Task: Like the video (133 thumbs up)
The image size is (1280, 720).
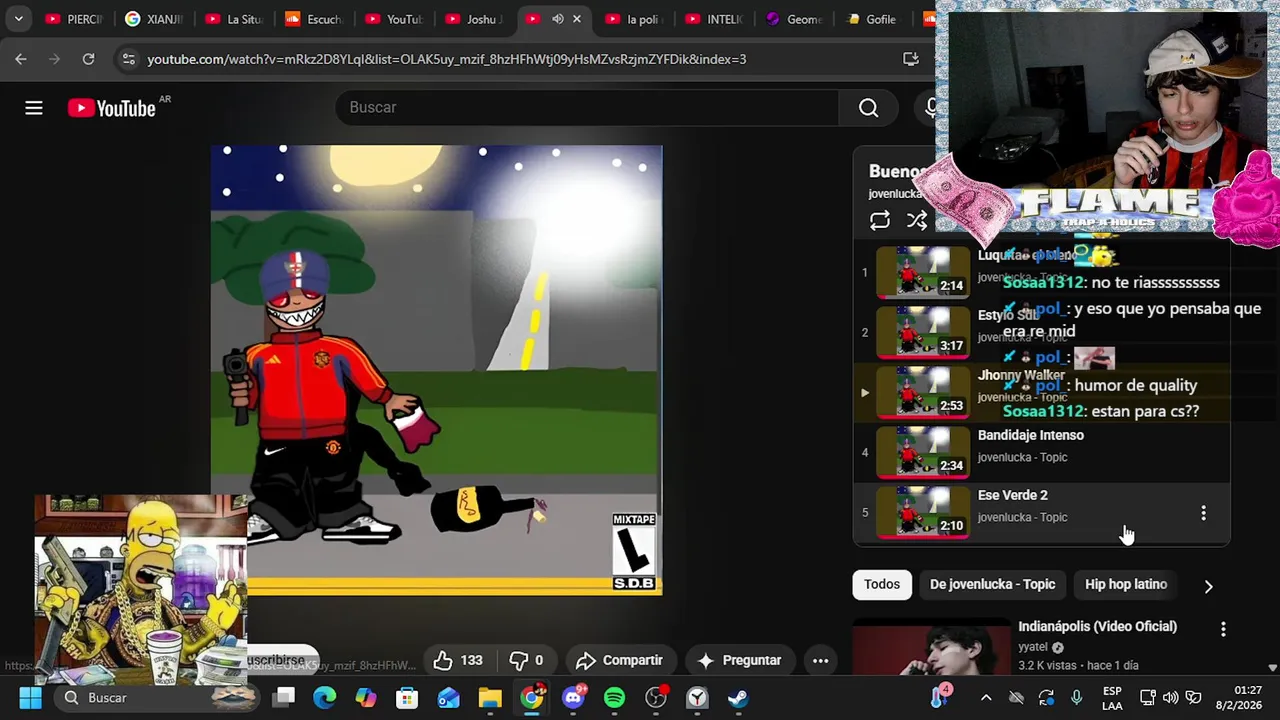Action: 458,660
